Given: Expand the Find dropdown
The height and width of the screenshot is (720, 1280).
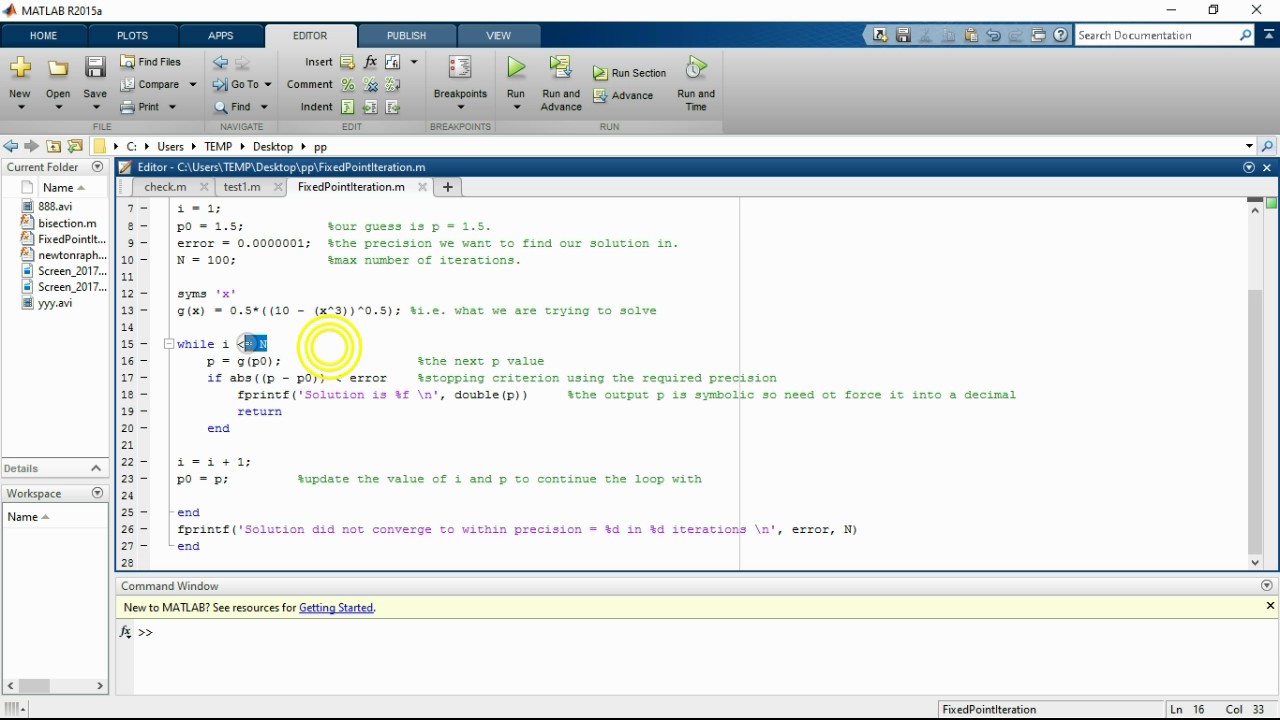Looking at the screenshot, I should pos(264,107).
